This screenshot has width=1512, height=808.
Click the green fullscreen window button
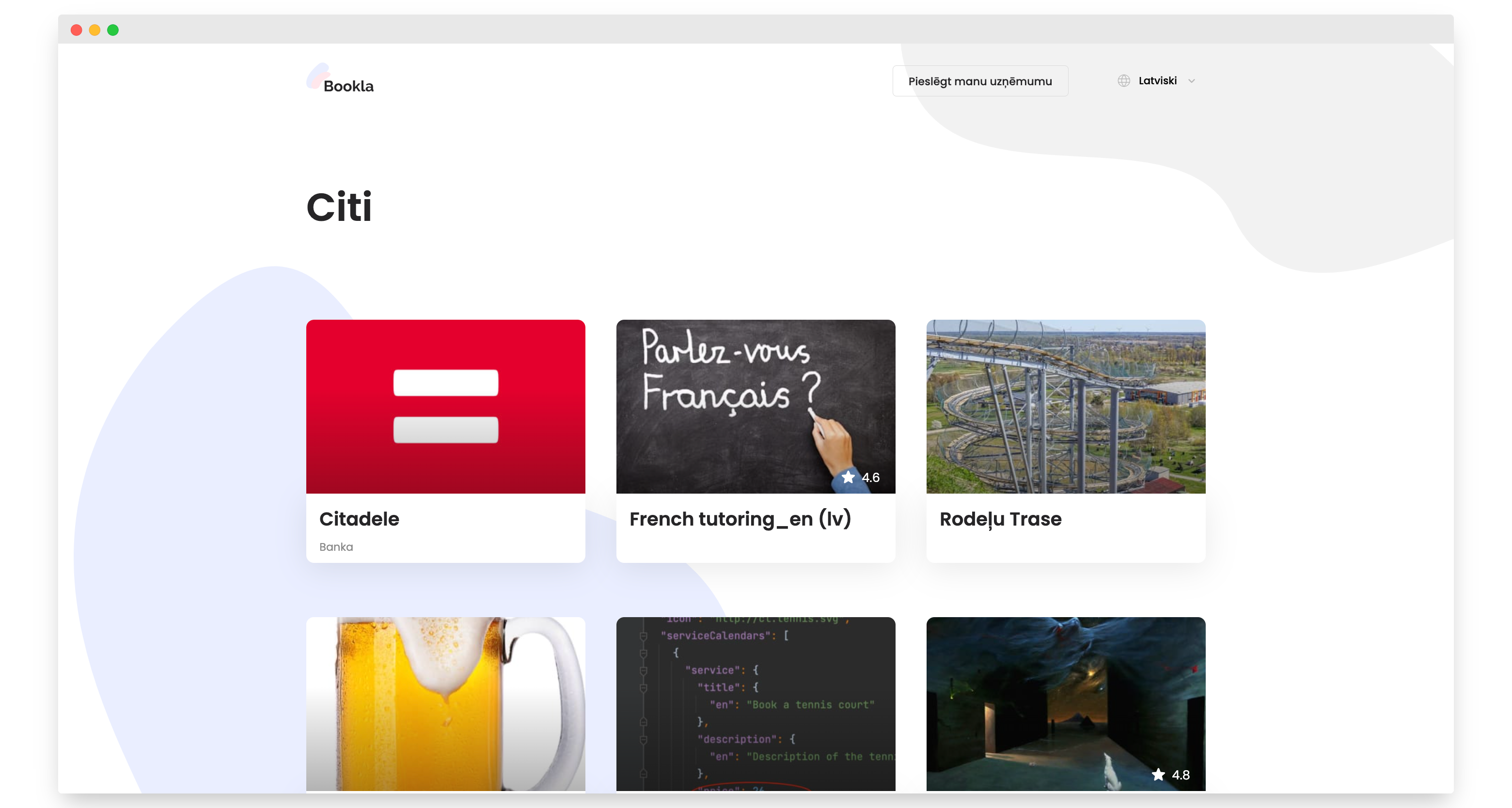tap(113, 30)
